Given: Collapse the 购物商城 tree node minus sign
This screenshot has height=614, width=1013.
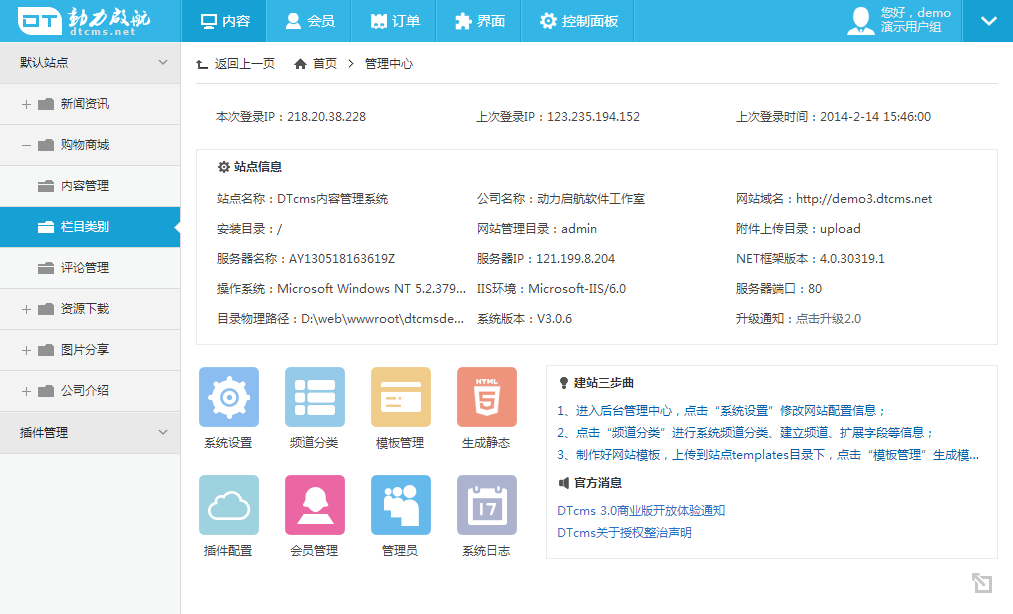Looking at the screenshot, I should pyautogui.click(x=26, y=145).
